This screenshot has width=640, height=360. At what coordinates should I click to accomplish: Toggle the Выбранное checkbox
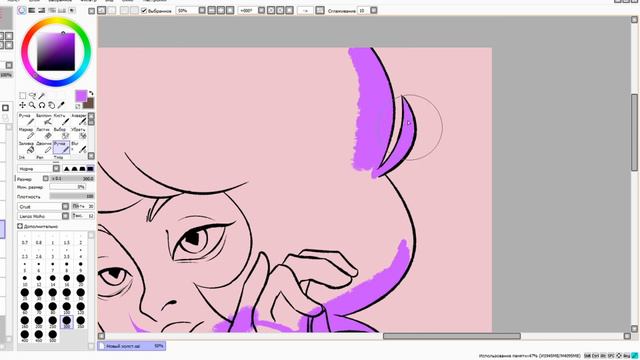coord(144,11)
